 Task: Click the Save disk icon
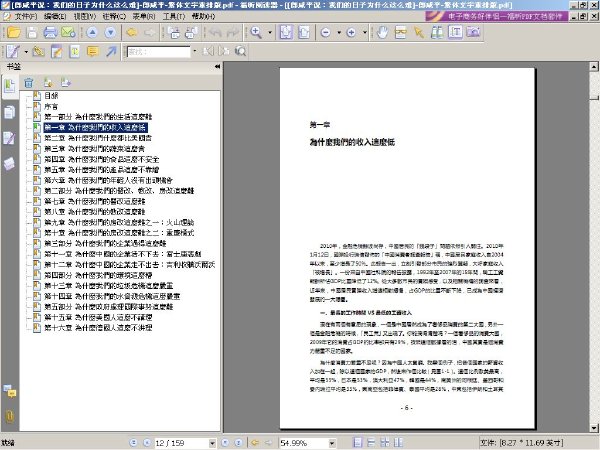pyautogui.click(x=32, y=33)
